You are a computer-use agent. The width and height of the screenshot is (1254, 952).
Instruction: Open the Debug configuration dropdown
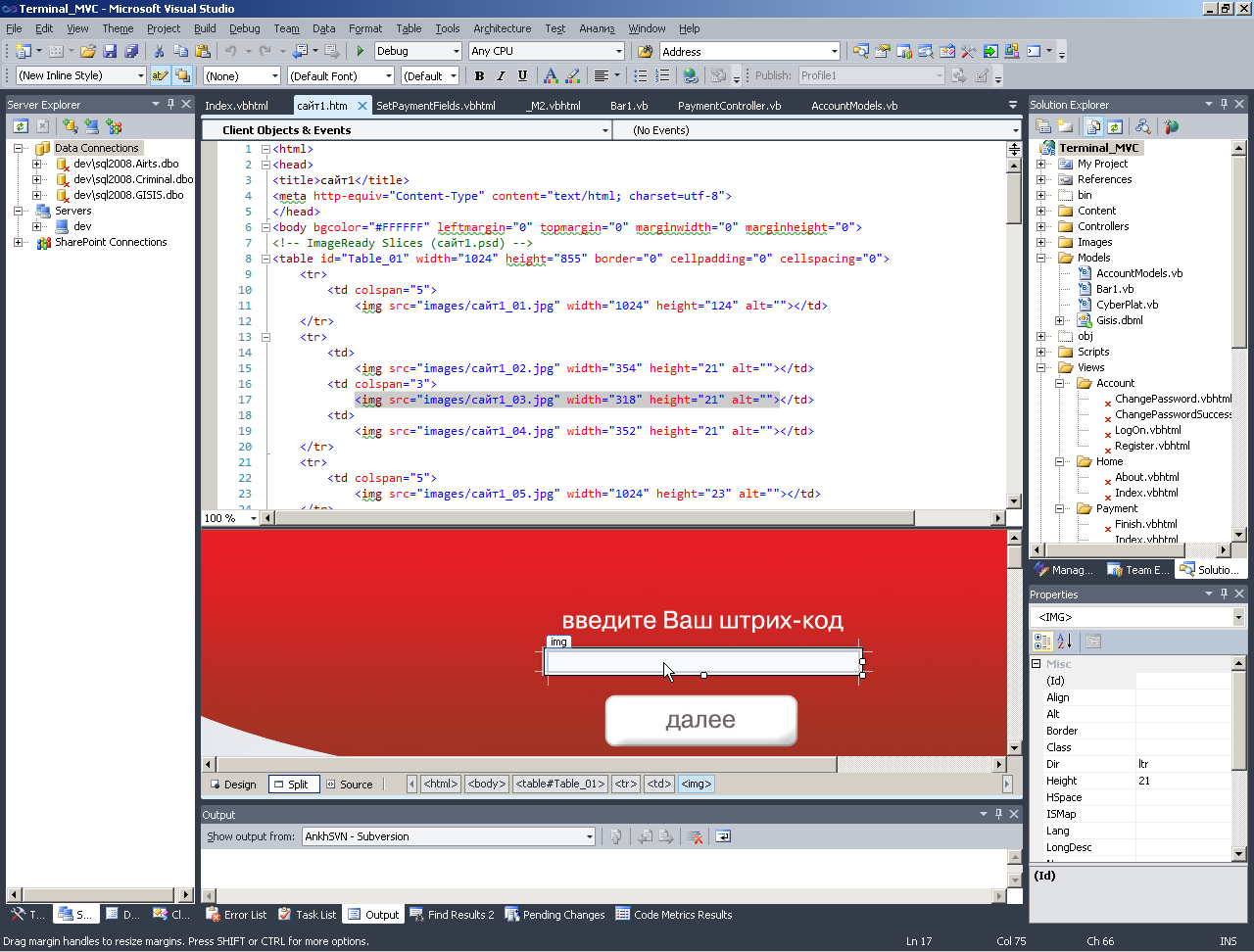[x=455, y=51]
